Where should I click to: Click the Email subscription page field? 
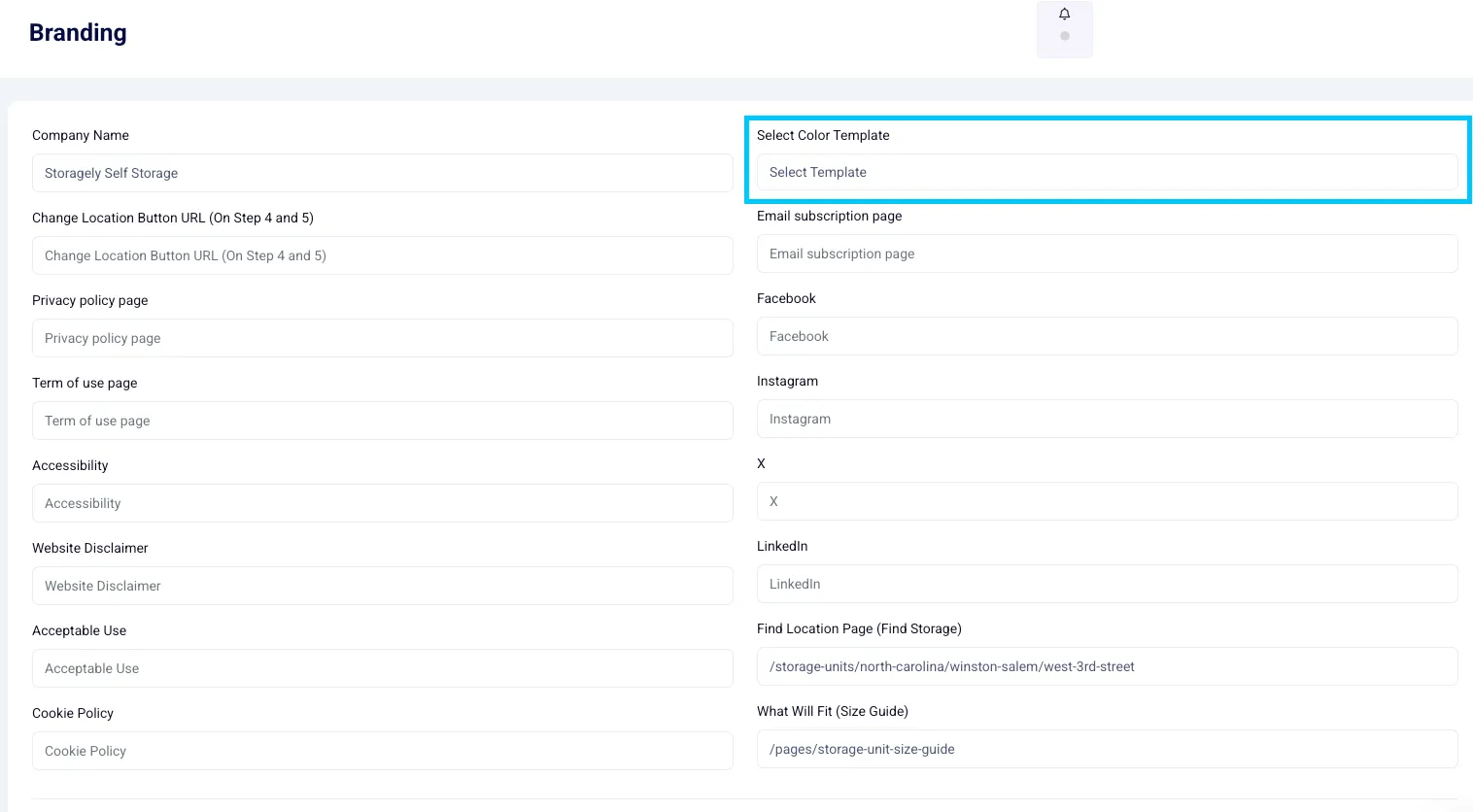(1108, 254)
